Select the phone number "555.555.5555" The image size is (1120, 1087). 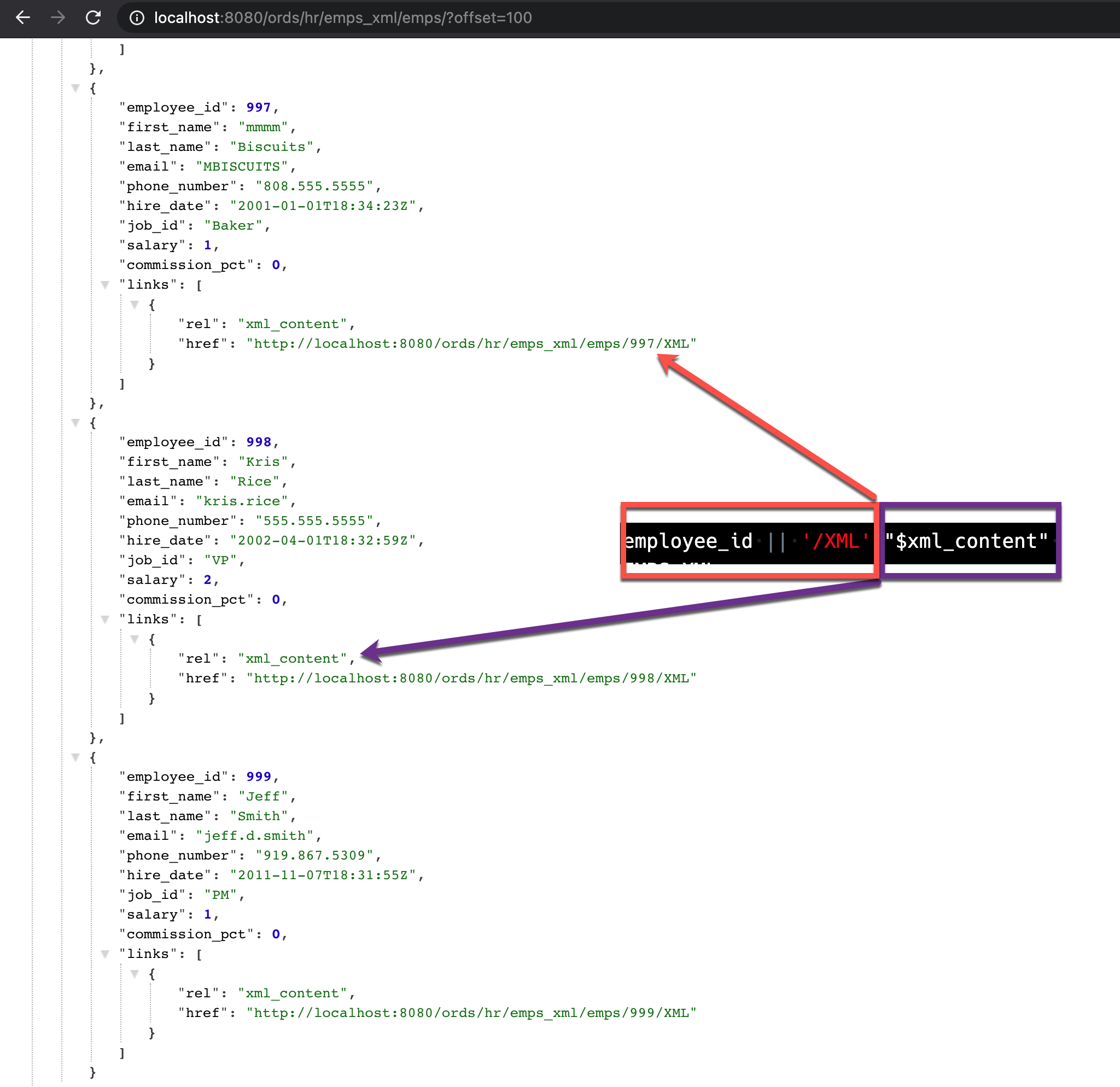[314, 521]
